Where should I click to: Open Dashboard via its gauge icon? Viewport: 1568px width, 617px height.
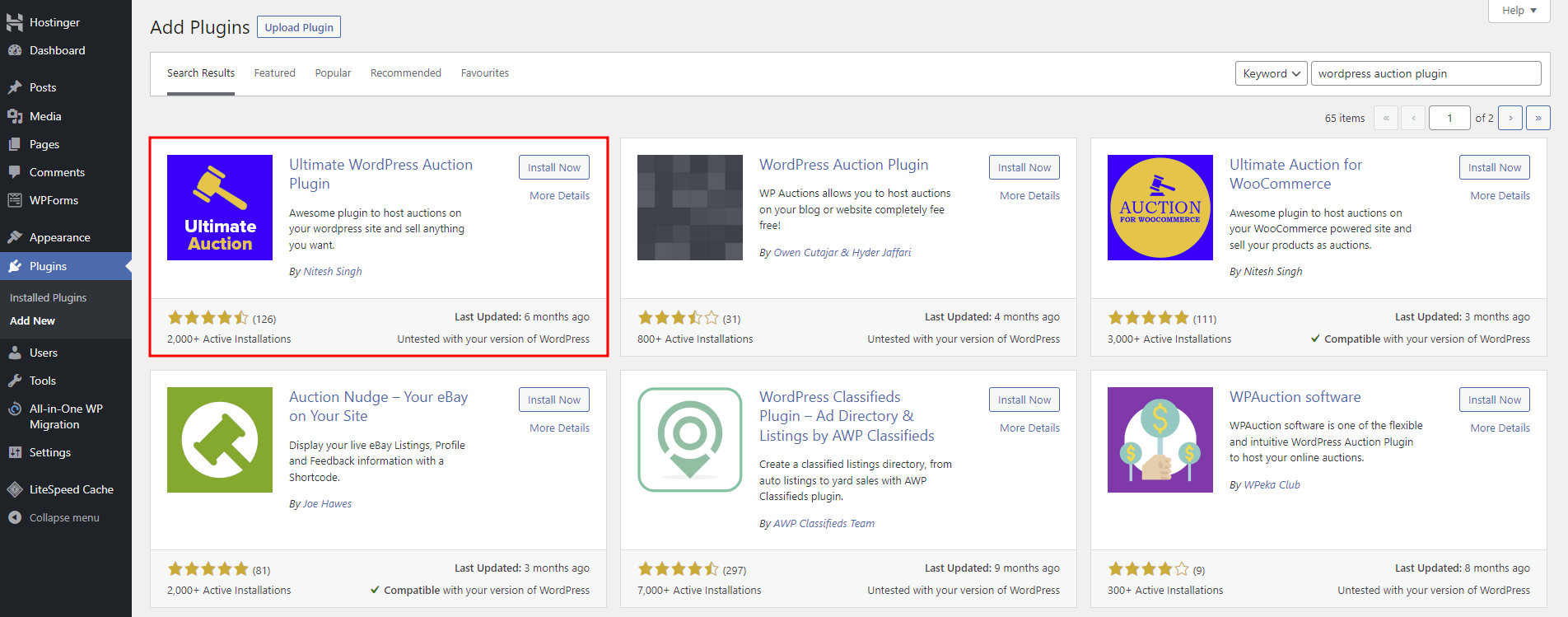15,50
